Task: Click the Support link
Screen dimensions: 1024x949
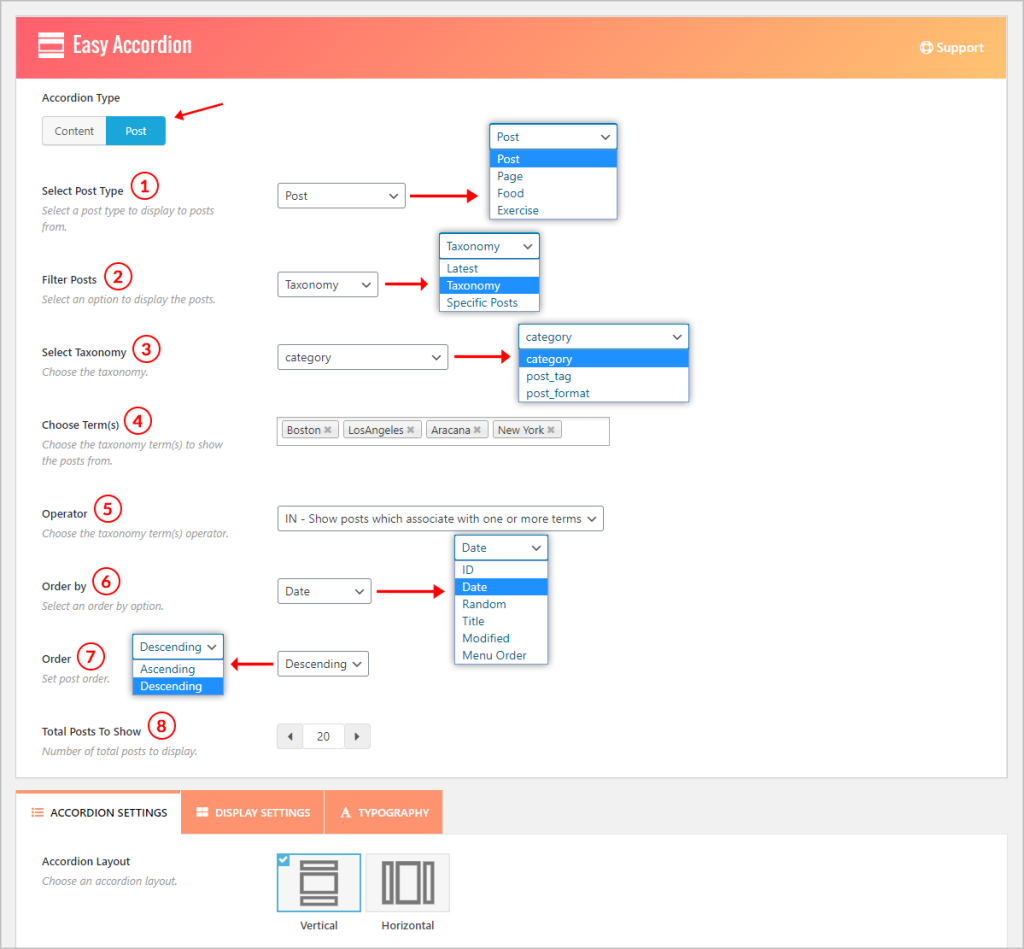Action: click(x=951, y=48)
